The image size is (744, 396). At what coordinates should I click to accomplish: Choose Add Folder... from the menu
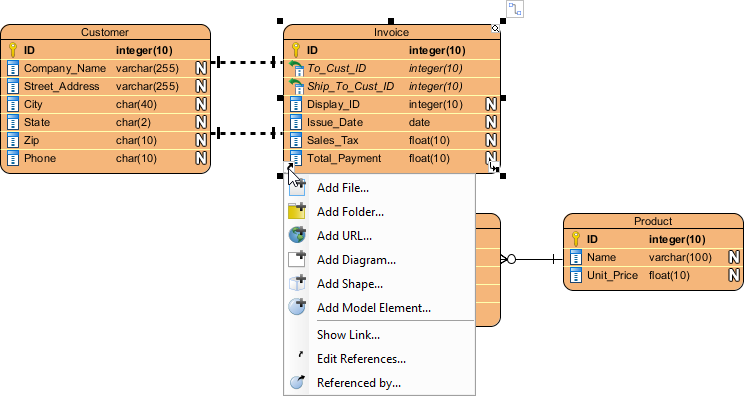click(x=380, y=212)
